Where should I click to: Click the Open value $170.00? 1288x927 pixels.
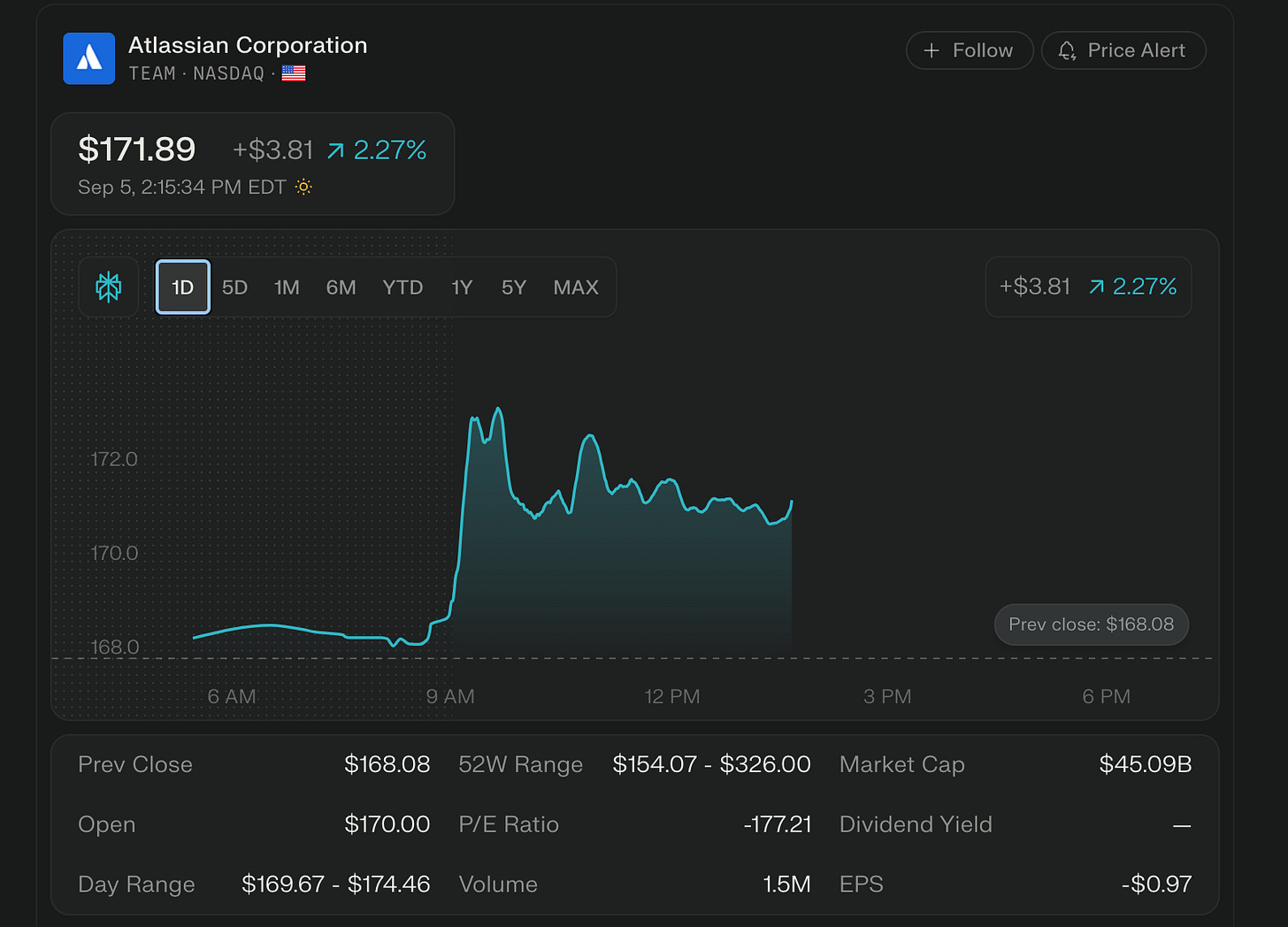tap(387, 824)
